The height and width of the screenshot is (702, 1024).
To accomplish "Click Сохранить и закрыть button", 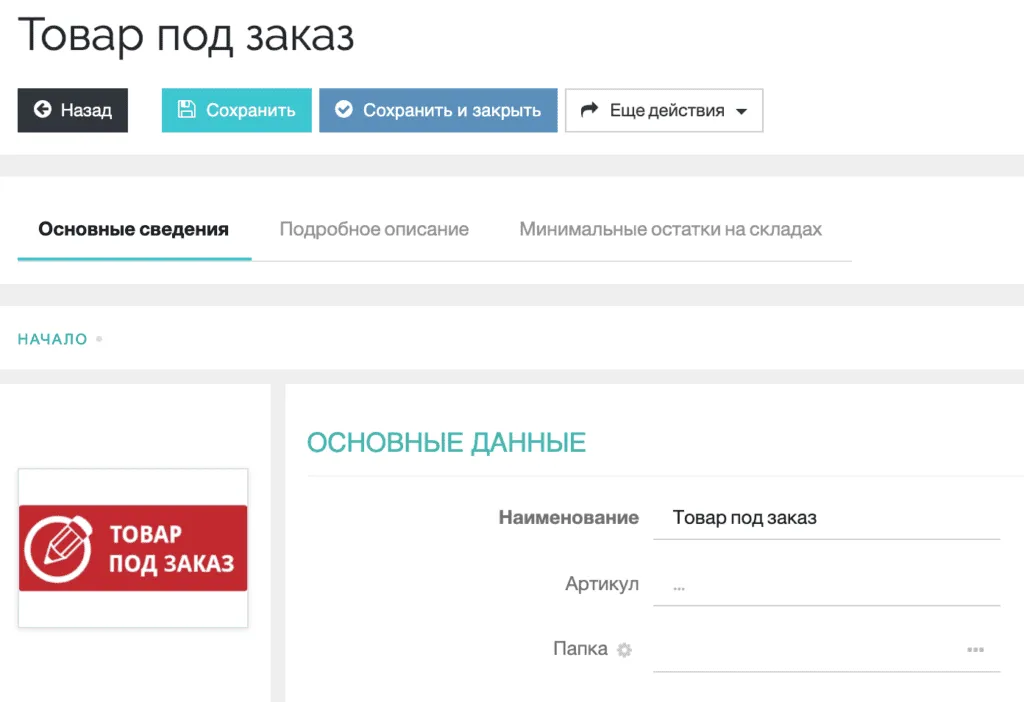I will (438, 110).
